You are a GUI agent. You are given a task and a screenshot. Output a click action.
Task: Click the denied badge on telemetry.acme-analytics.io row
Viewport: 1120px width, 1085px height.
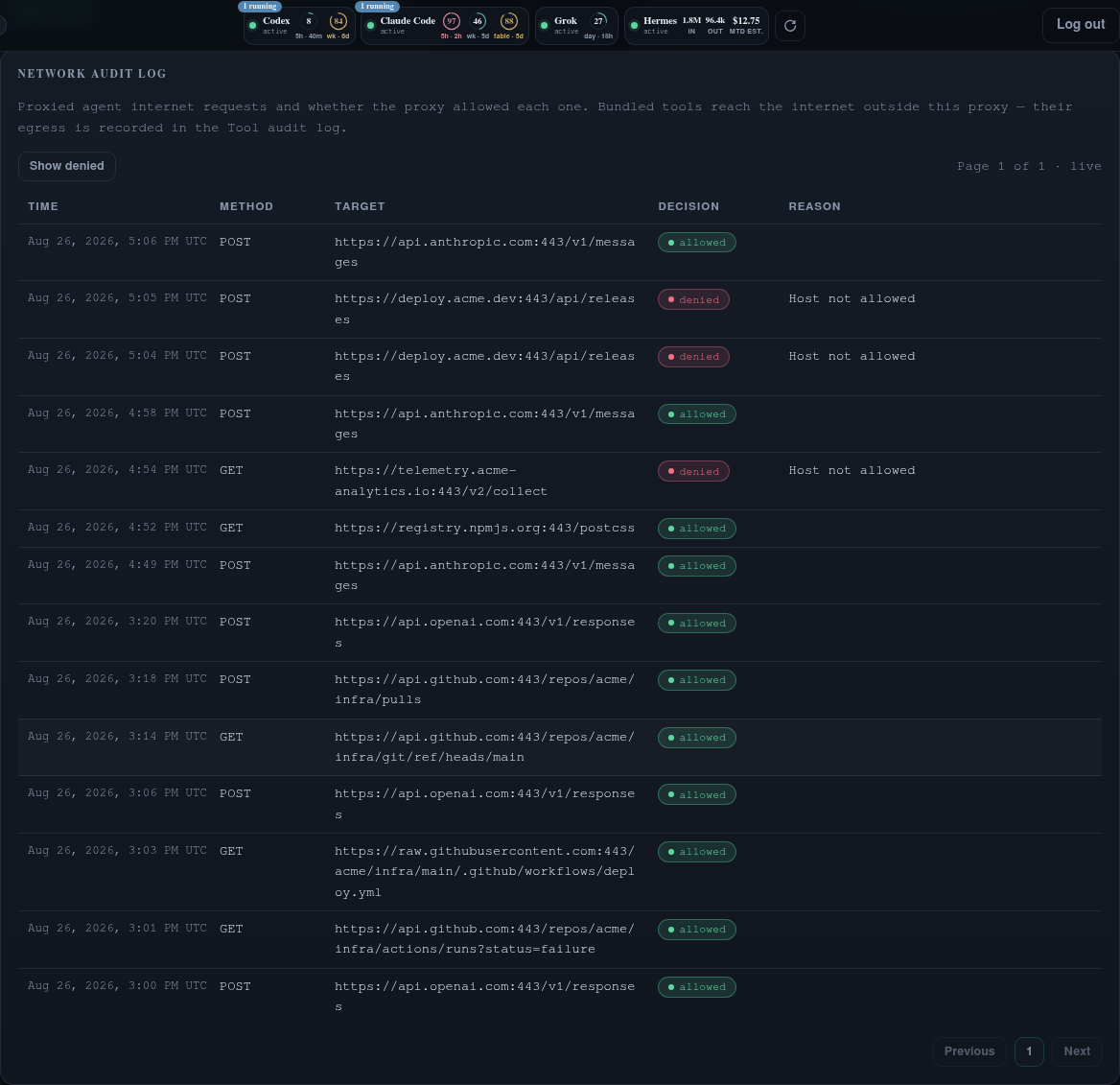[x=693, y=471]
